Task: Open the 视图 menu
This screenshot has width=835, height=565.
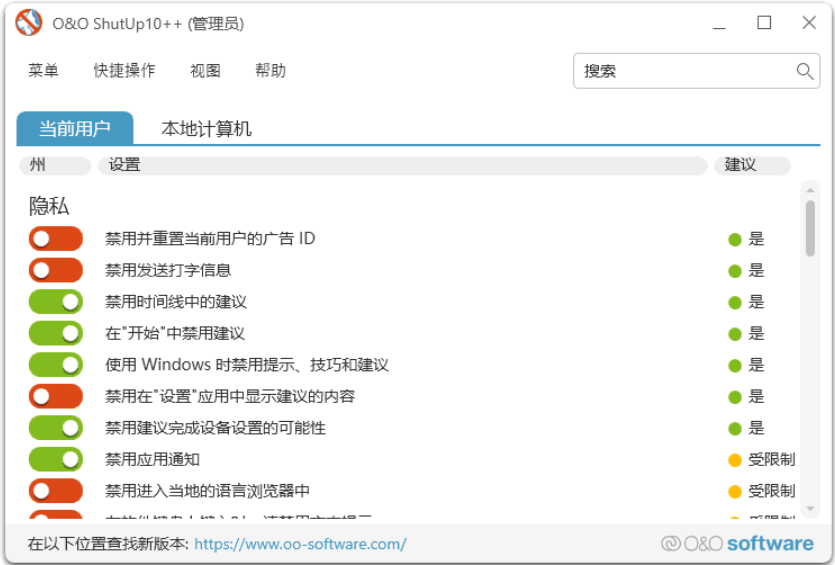Action: point(205,70)
